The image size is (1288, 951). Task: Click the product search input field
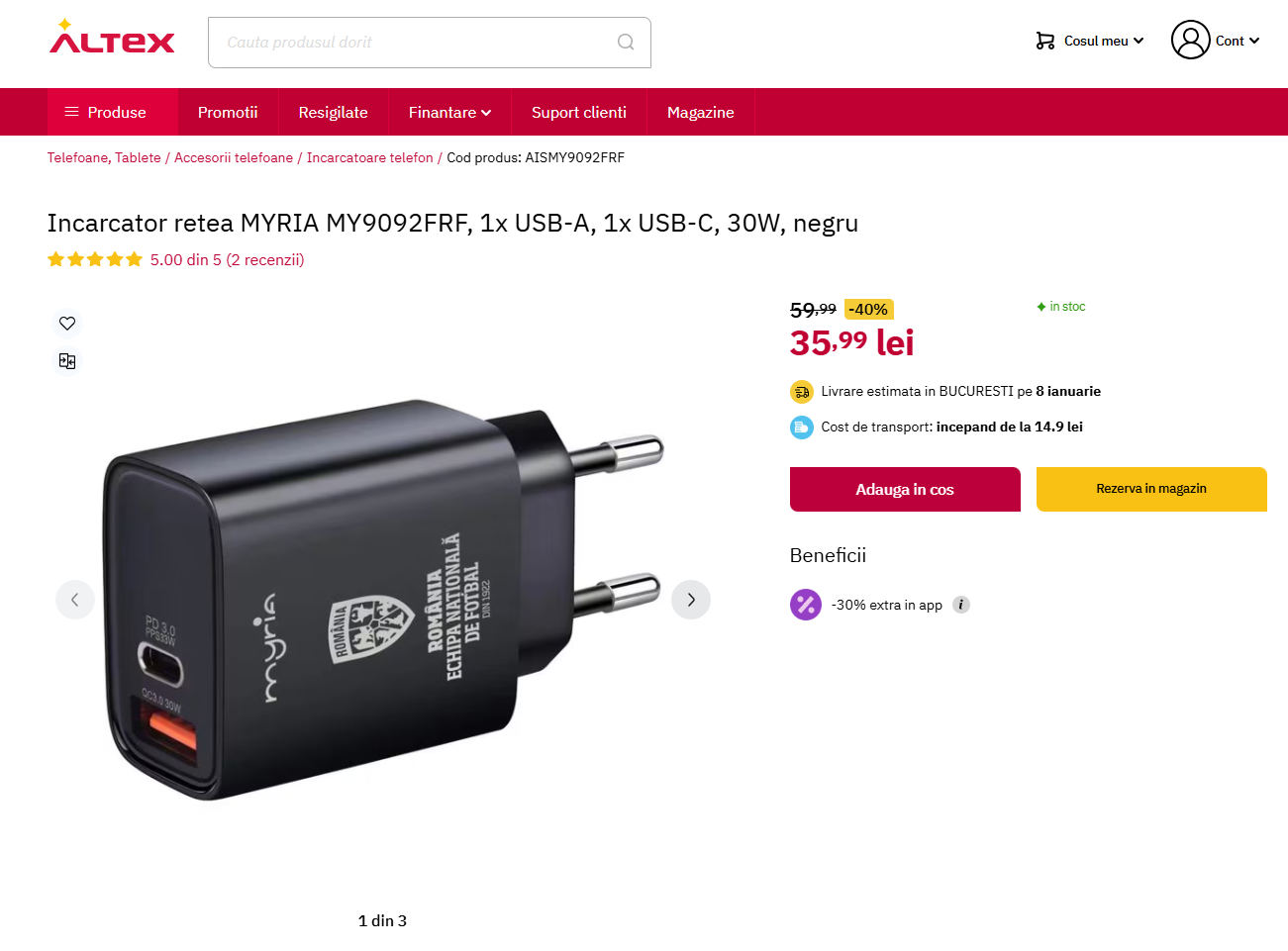[x=416, y=43]
